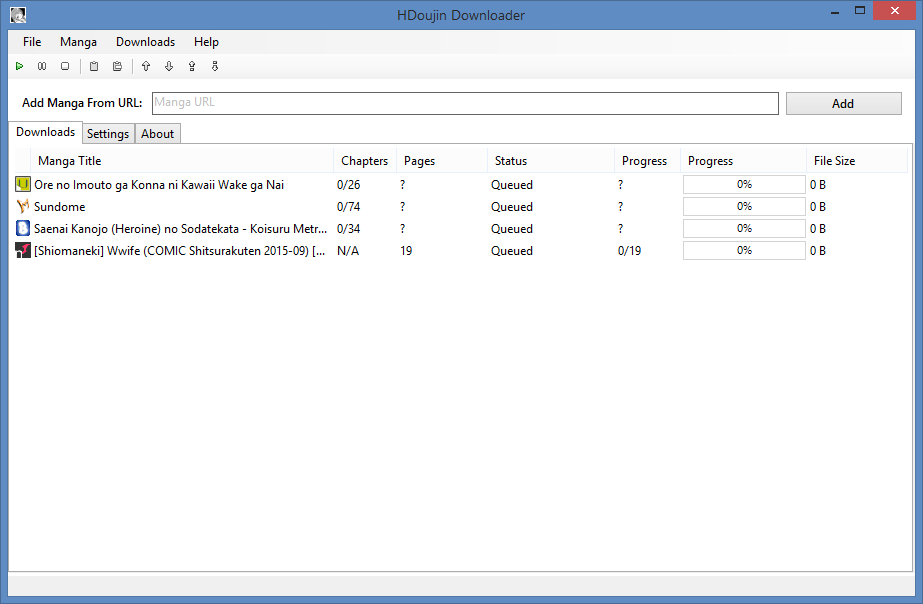The width and height of the screenshot is (923, 604).
Task: Close the HDoujin Downloader window
Action: point(894,11)
